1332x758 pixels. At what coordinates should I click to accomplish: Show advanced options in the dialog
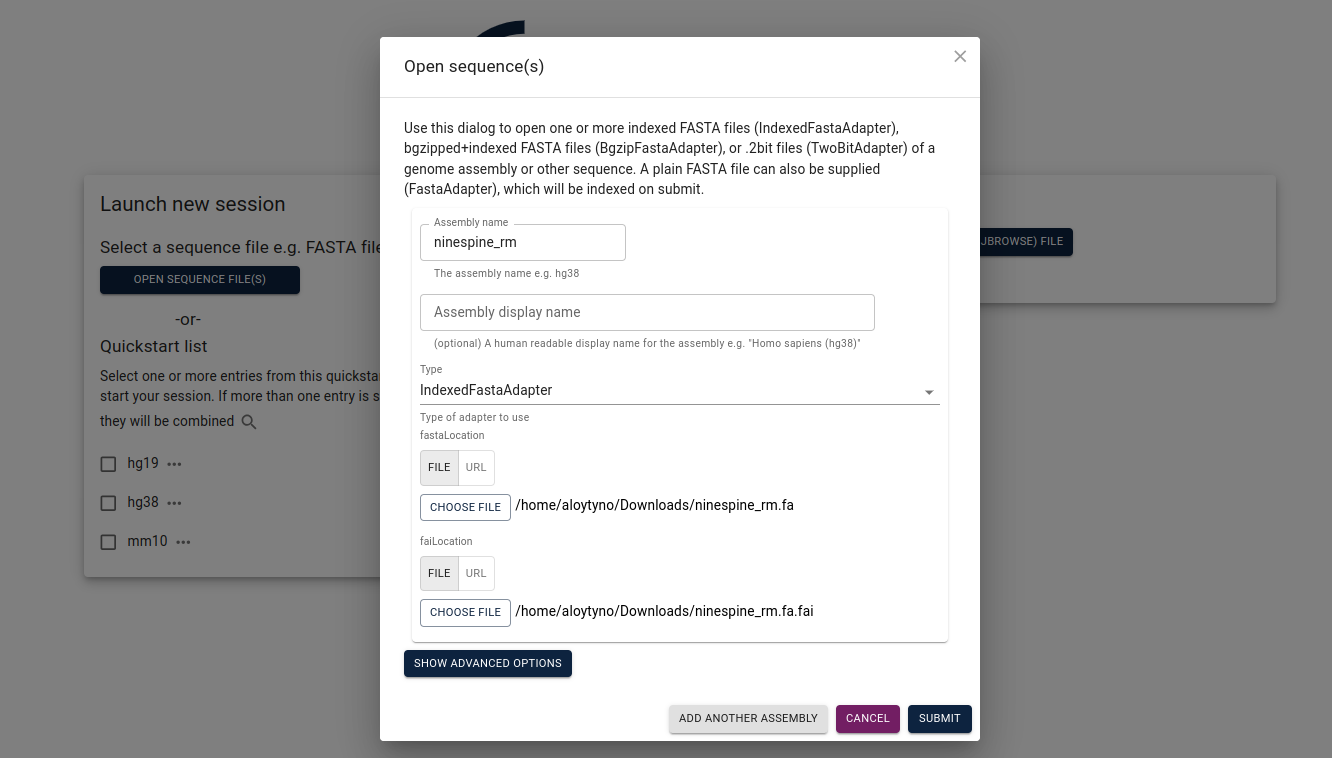click(x=488, y=663)
